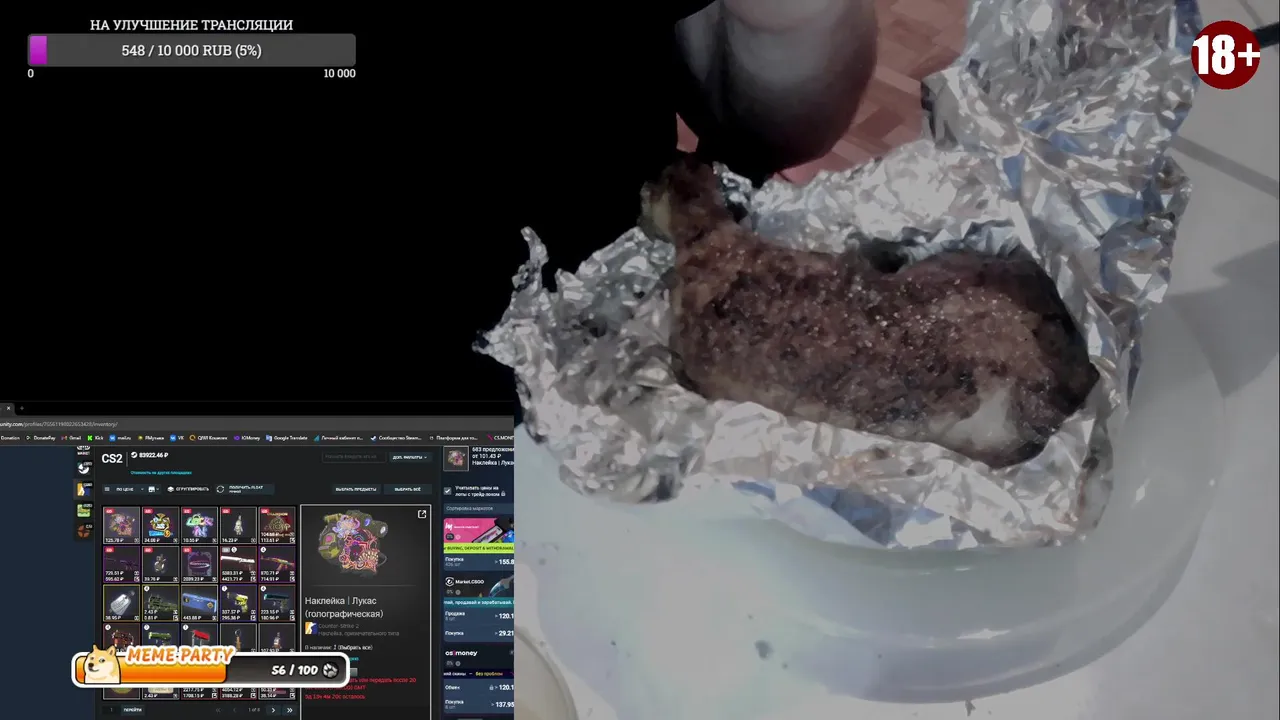
Task: Open the mail.ru bookmark
Action: pos(120,437)
